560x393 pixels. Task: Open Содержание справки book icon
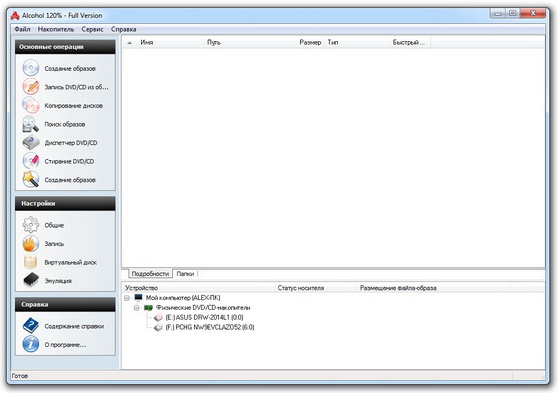coord(31,326)
